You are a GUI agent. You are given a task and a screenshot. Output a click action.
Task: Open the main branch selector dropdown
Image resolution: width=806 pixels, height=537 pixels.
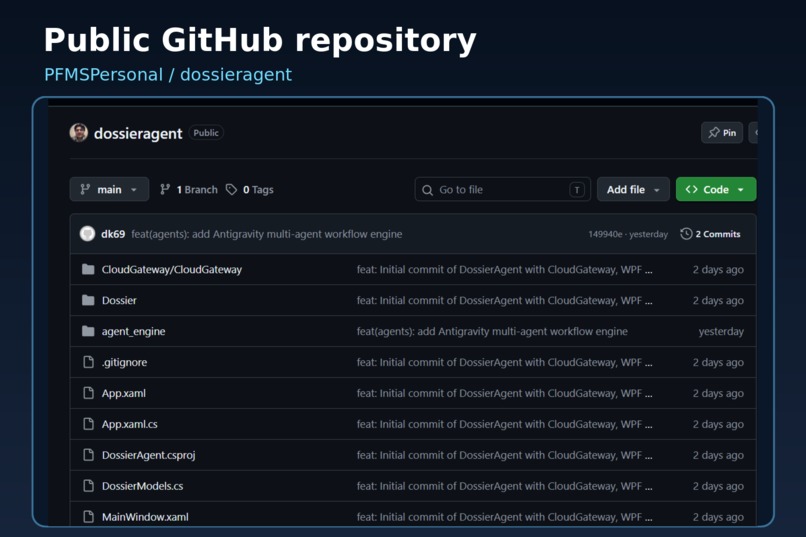point(109,189)
